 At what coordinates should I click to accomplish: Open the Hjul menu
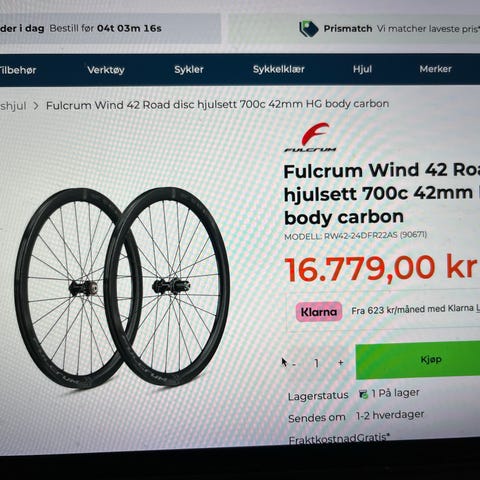click(362, 69)
